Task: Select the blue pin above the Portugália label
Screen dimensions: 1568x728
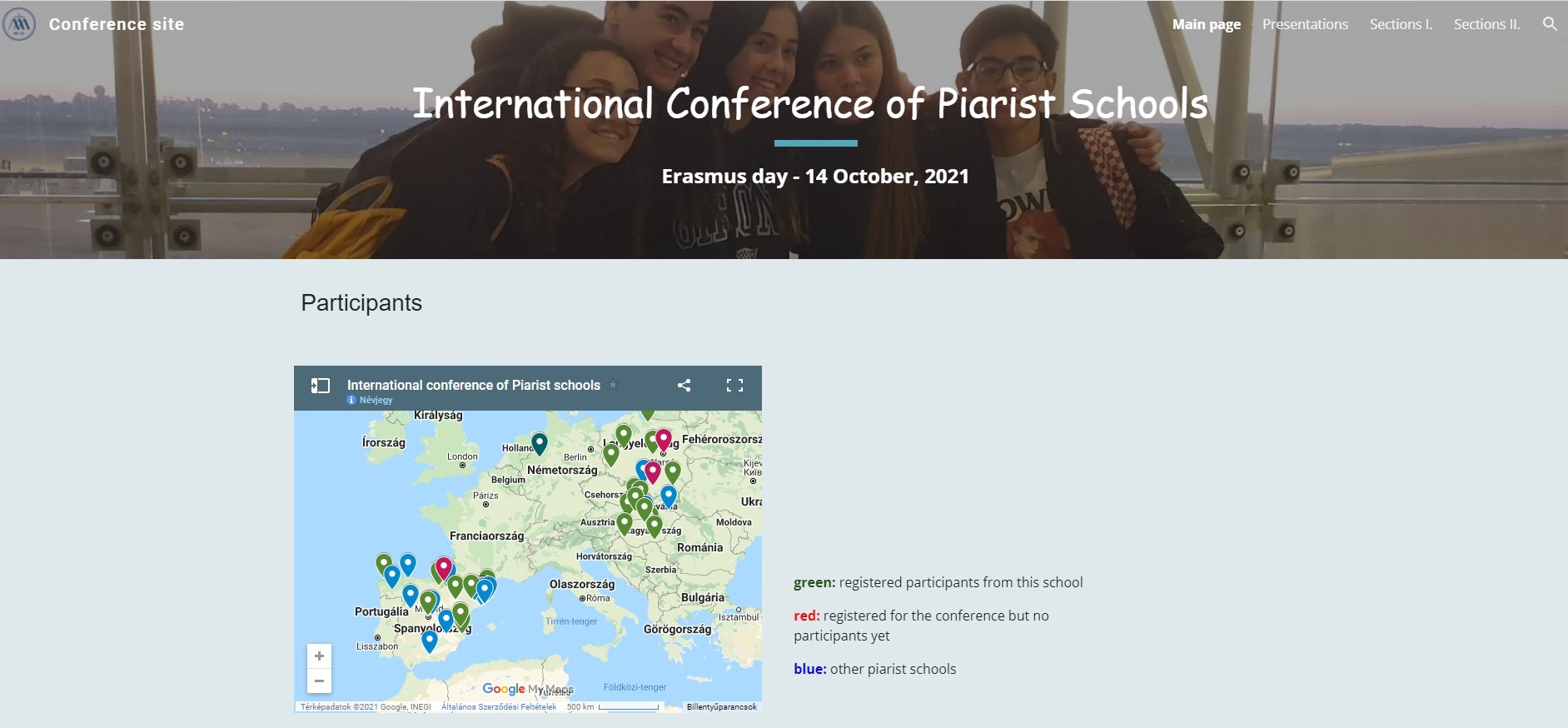Action: click(x=411, y=595)
